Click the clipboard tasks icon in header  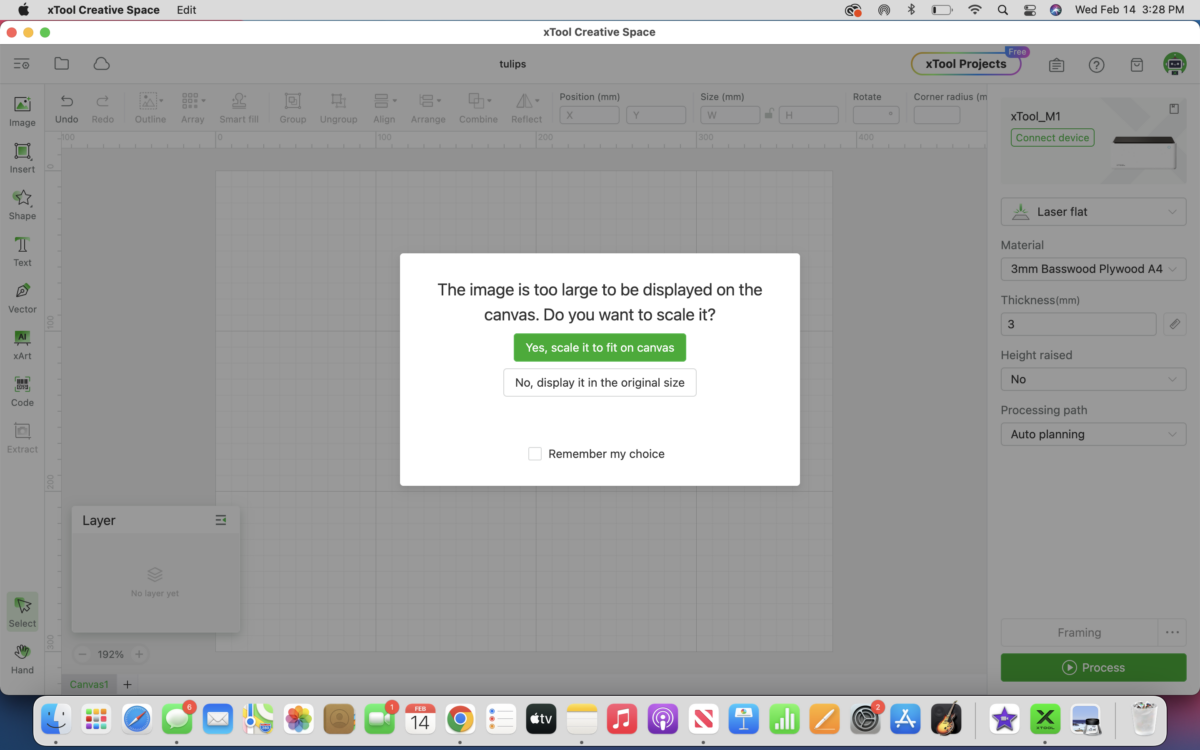1056,65
